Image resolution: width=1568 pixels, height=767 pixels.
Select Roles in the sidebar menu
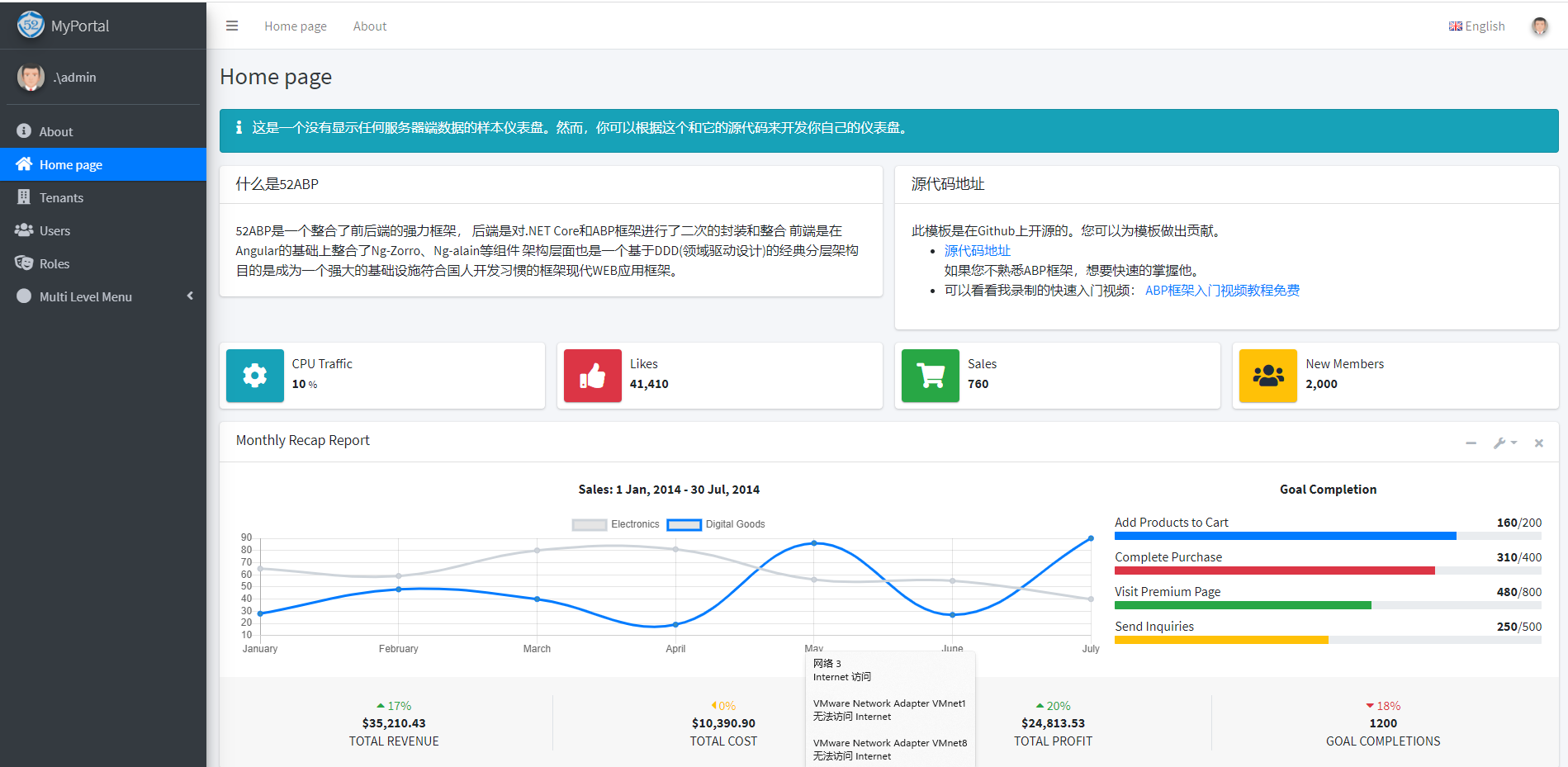click(54, 263)
